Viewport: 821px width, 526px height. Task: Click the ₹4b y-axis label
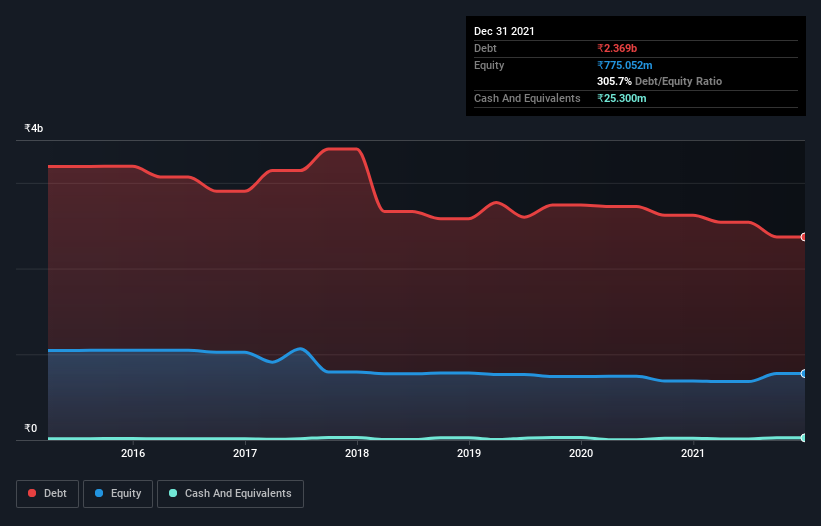pyautogui.click(x=34, y=128)
